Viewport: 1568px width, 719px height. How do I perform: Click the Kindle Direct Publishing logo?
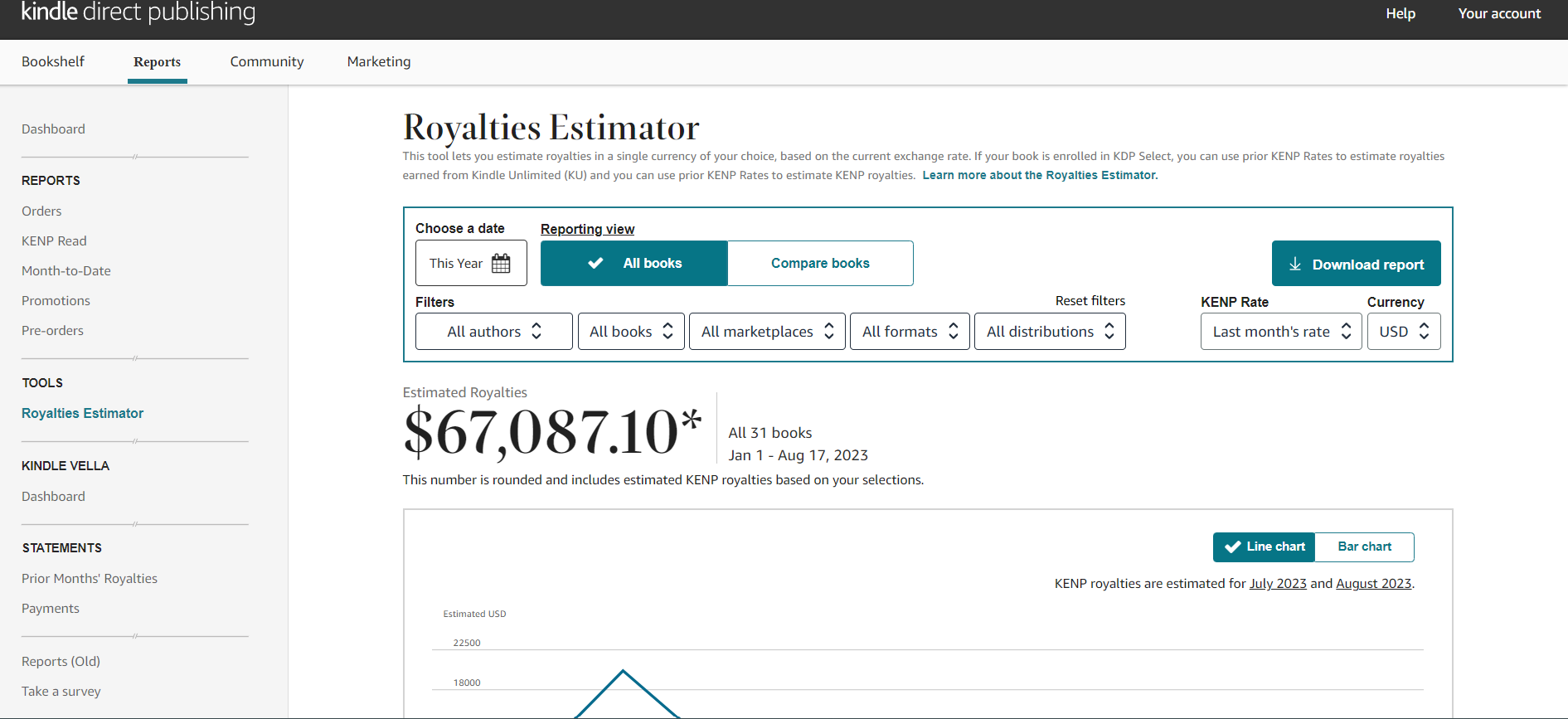[x=138, y=12]
